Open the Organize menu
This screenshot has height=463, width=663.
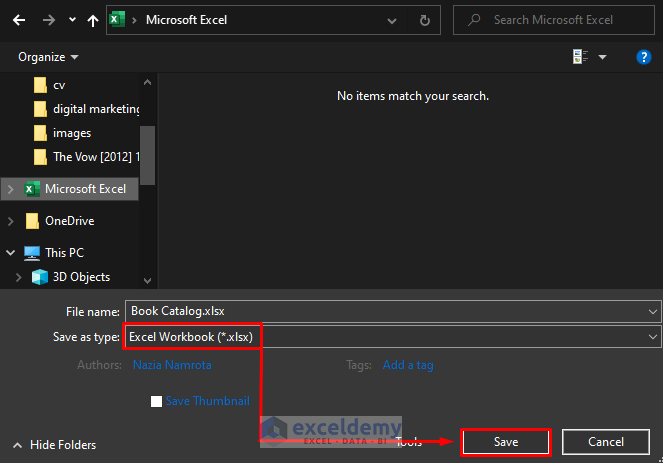(x=48, y=57)
